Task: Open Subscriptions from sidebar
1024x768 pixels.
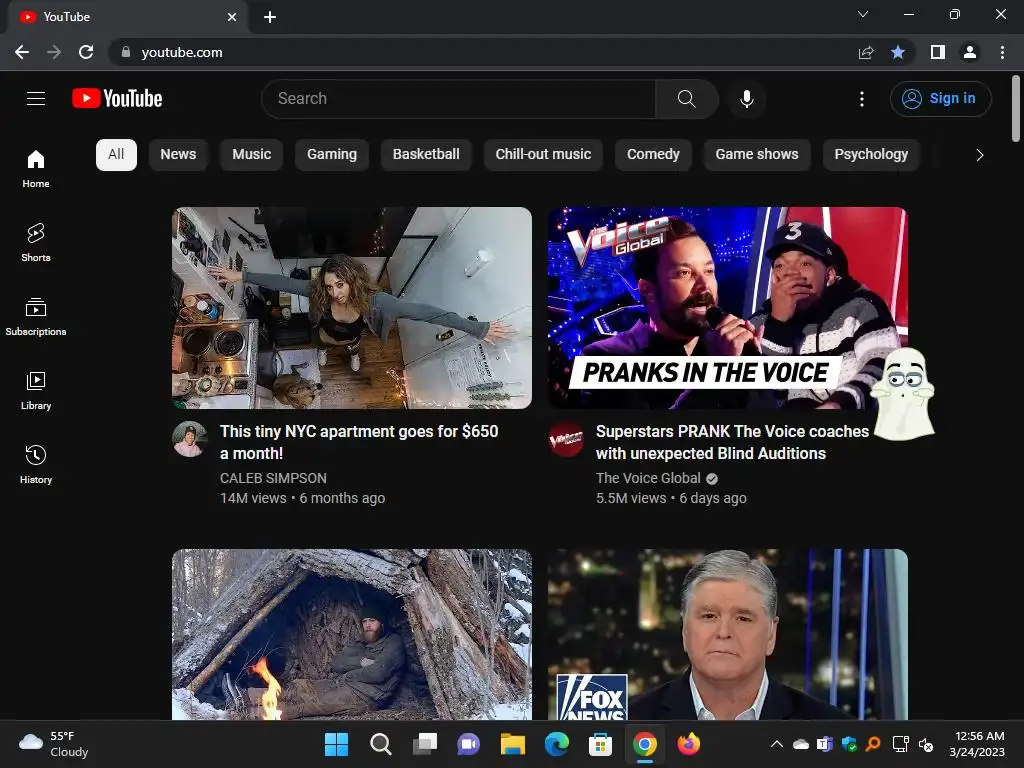Action: pos(36,317)
